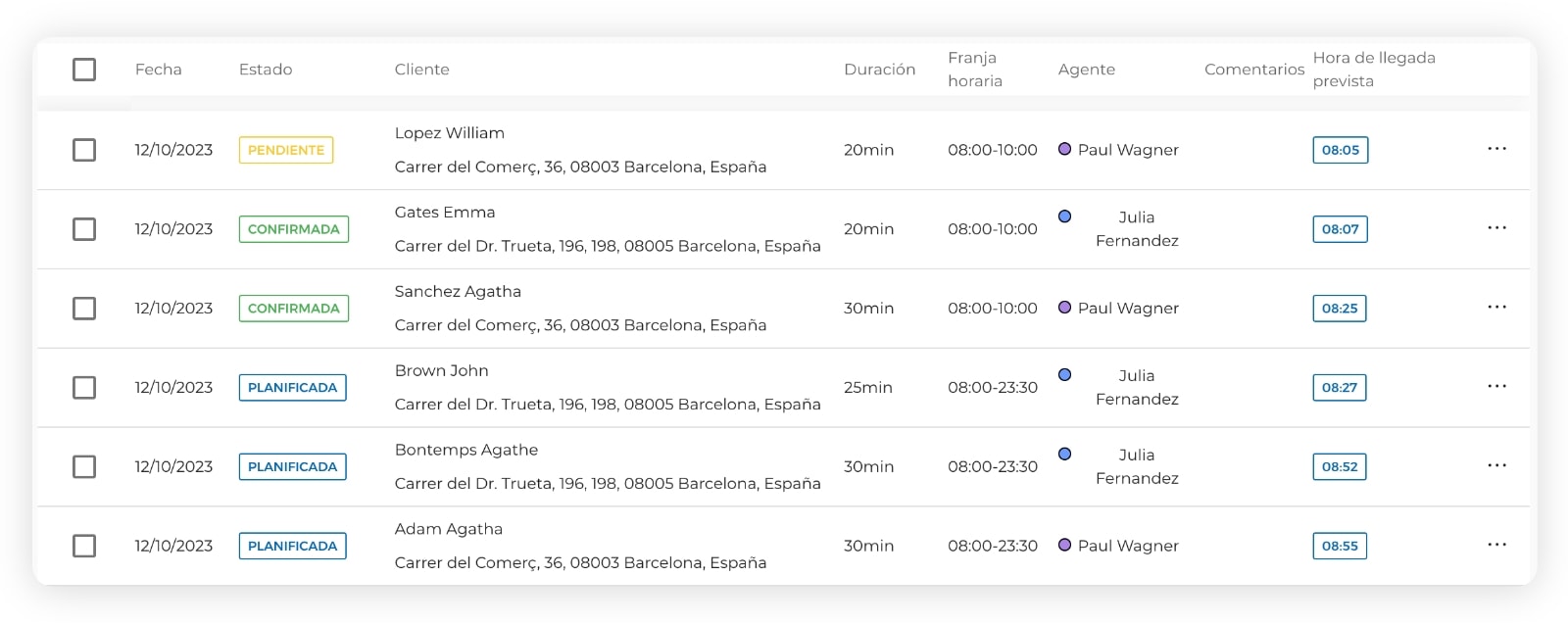This screenshot has width=1568, height=624.
Task: Click the PENDIENTE status badge
Action: [285, 150]
